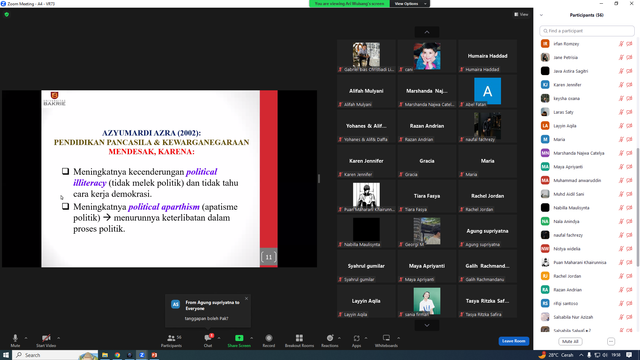Viewport: 640px width, 360px height.
Task: Open the Windows Start menu
Action: pyautogui.click(x=6, y=355)
